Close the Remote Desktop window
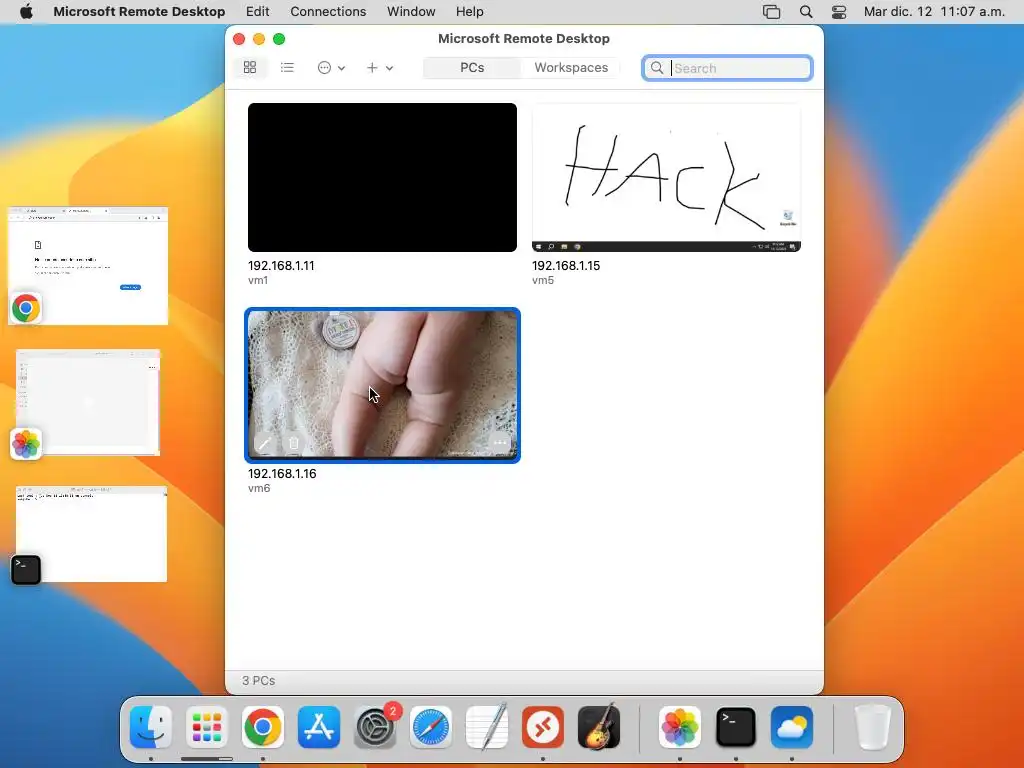Screen dimensions: 1024x768 (x=239, y=39)
